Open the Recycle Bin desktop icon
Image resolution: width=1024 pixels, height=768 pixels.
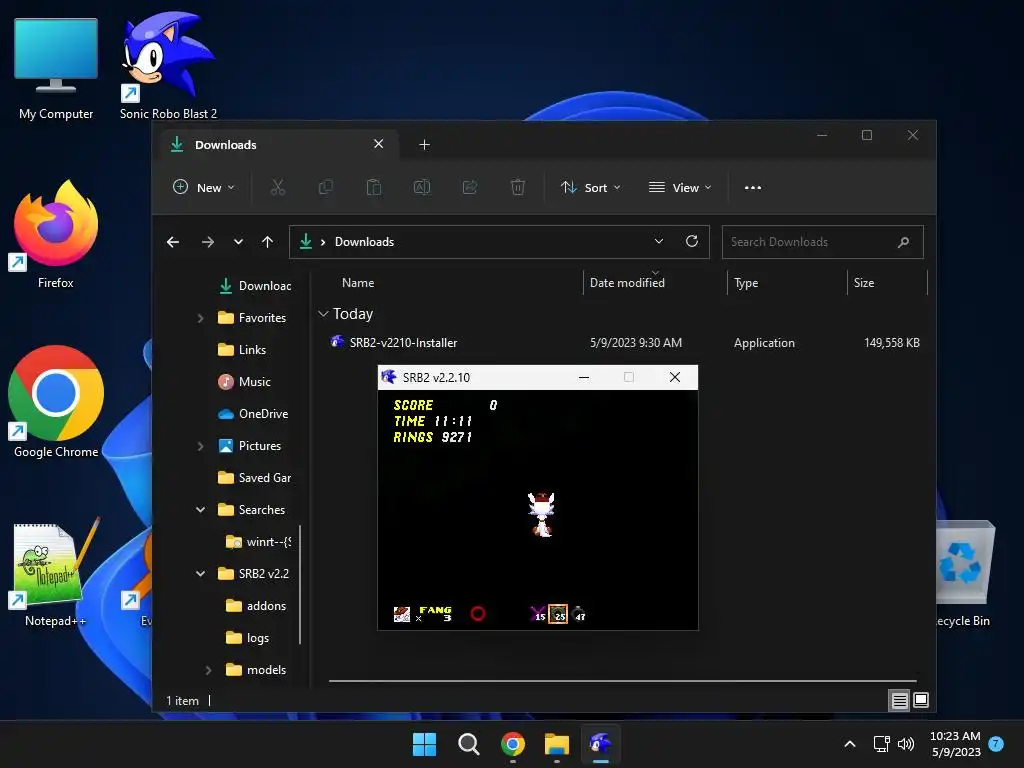coord(965,571)
